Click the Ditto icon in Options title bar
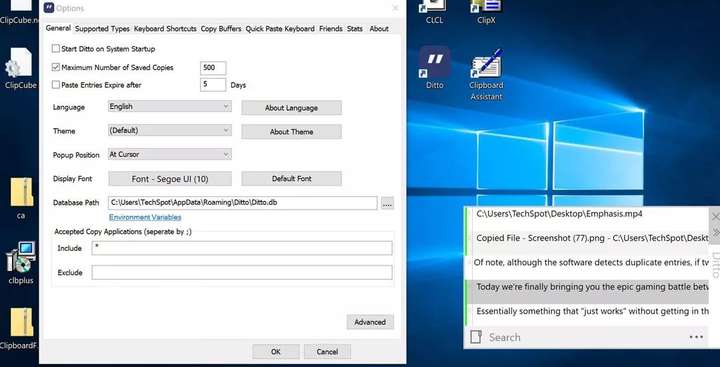720x367 pixels. pos(49,8)
